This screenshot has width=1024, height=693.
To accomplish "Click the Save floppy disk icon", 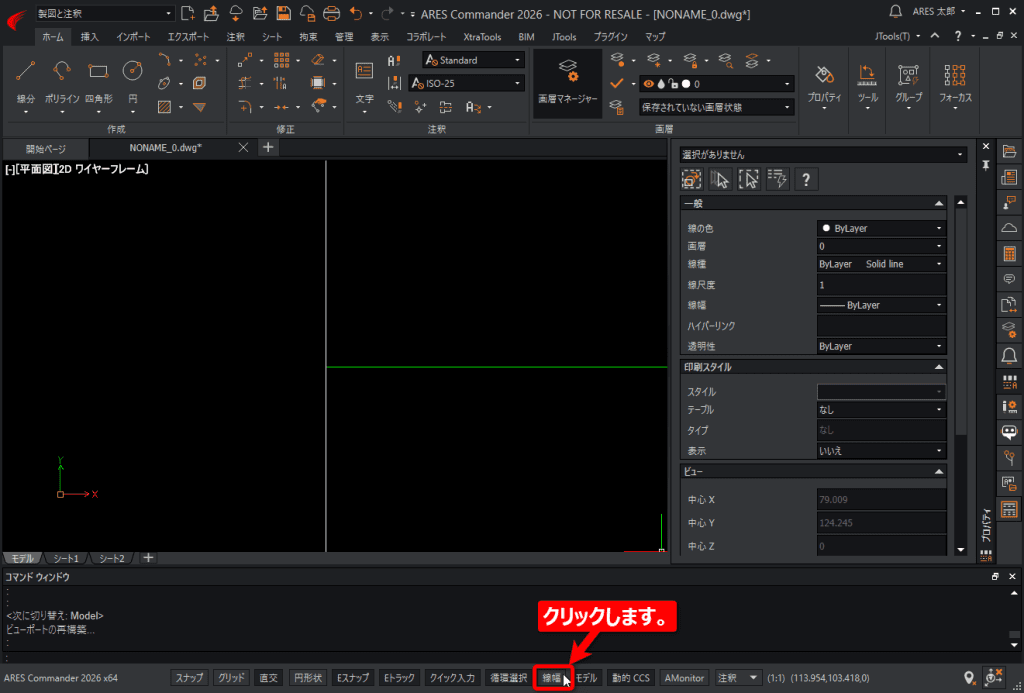I will click(283, 12).
